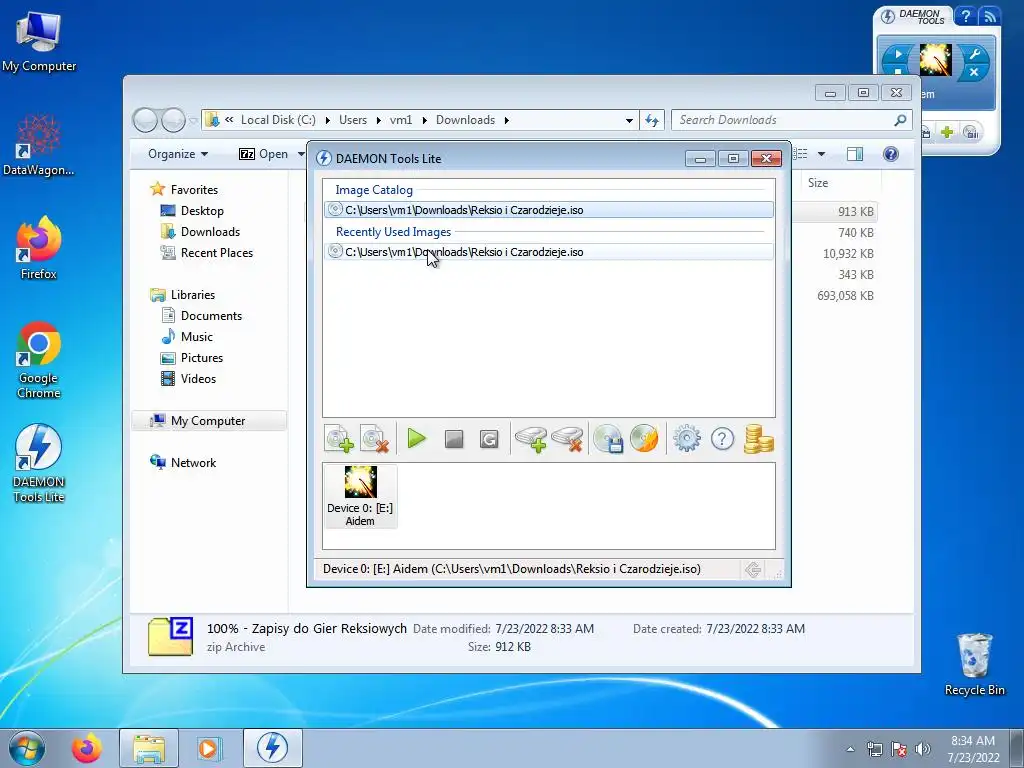
Task: Select Image Catalog entry Reksio i Czarodzieje.iso
Action: point(549,210)
